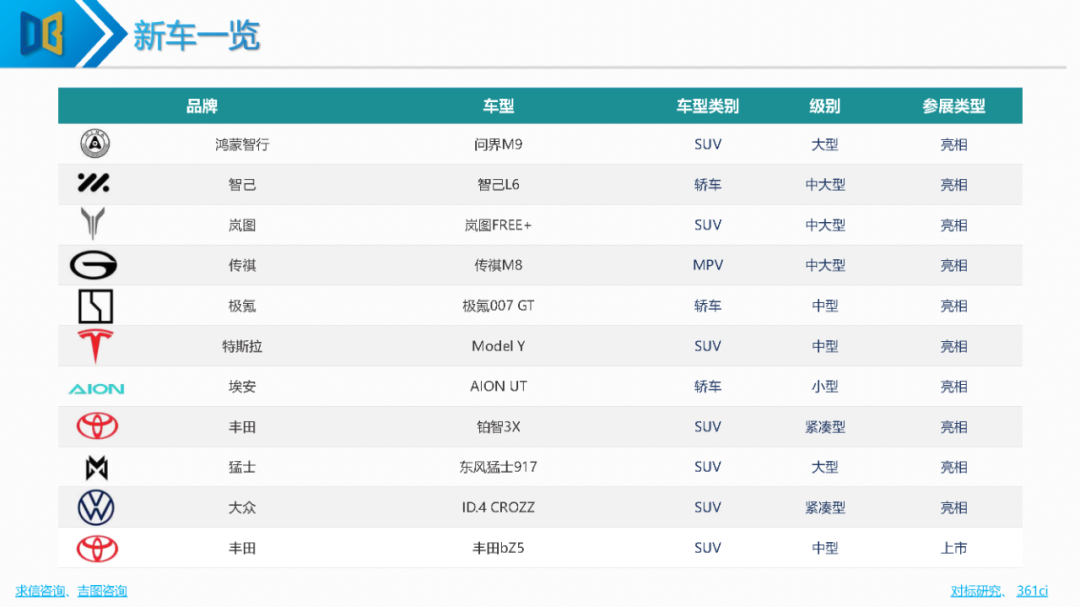Select the 智己 brand logo

pos(94,183)
